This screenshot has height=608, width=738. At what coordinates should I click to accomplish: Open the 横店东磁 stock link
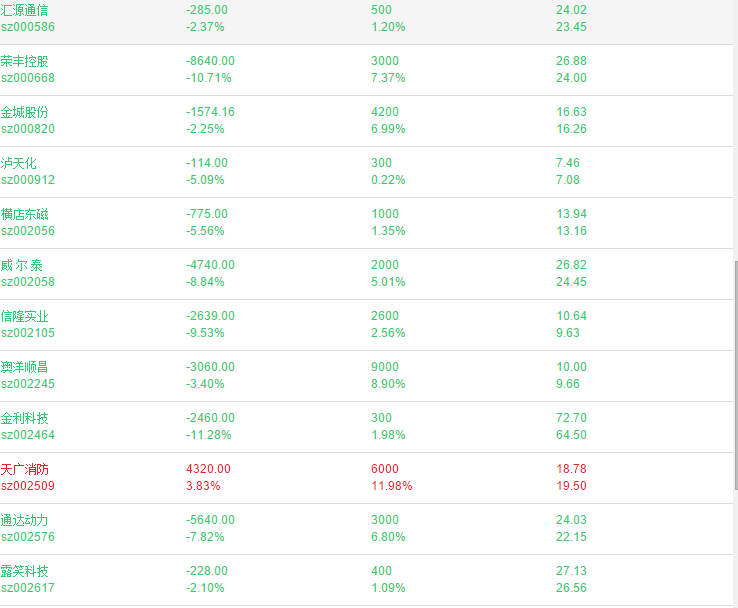click(24, 214)
